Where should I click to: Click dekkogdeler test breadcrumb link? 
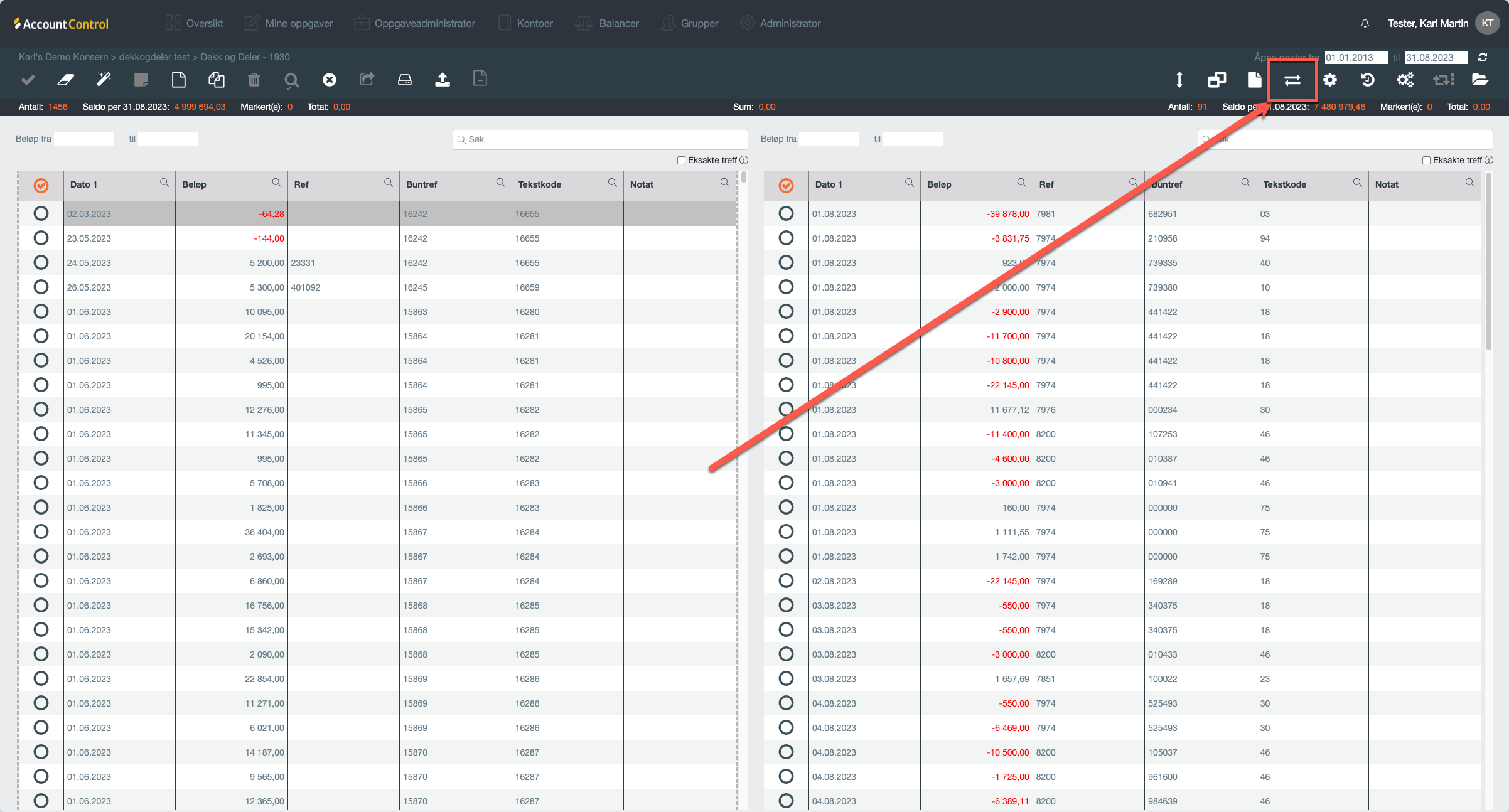(154, 57)
